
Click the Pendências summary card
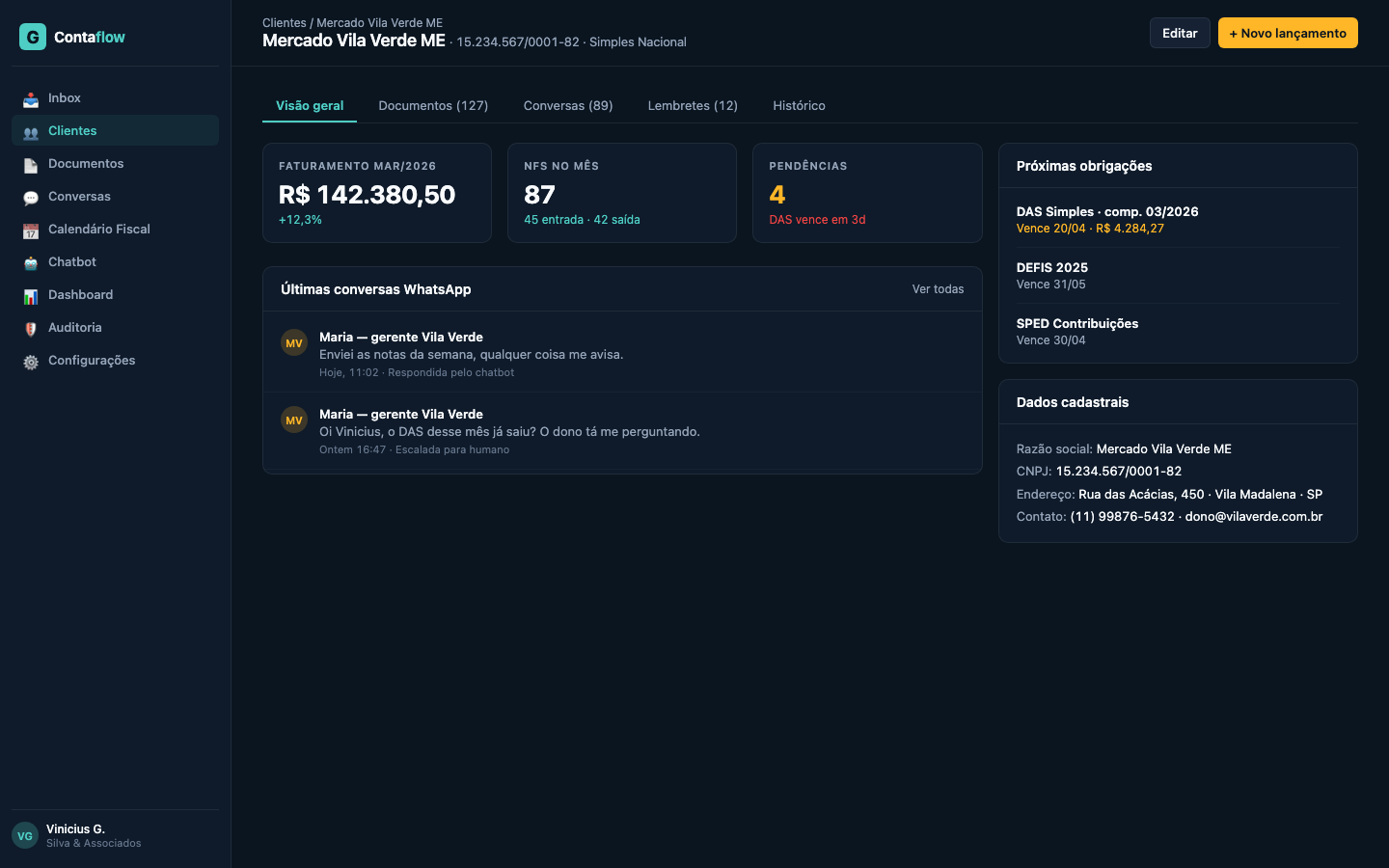(x=866, y=193)
